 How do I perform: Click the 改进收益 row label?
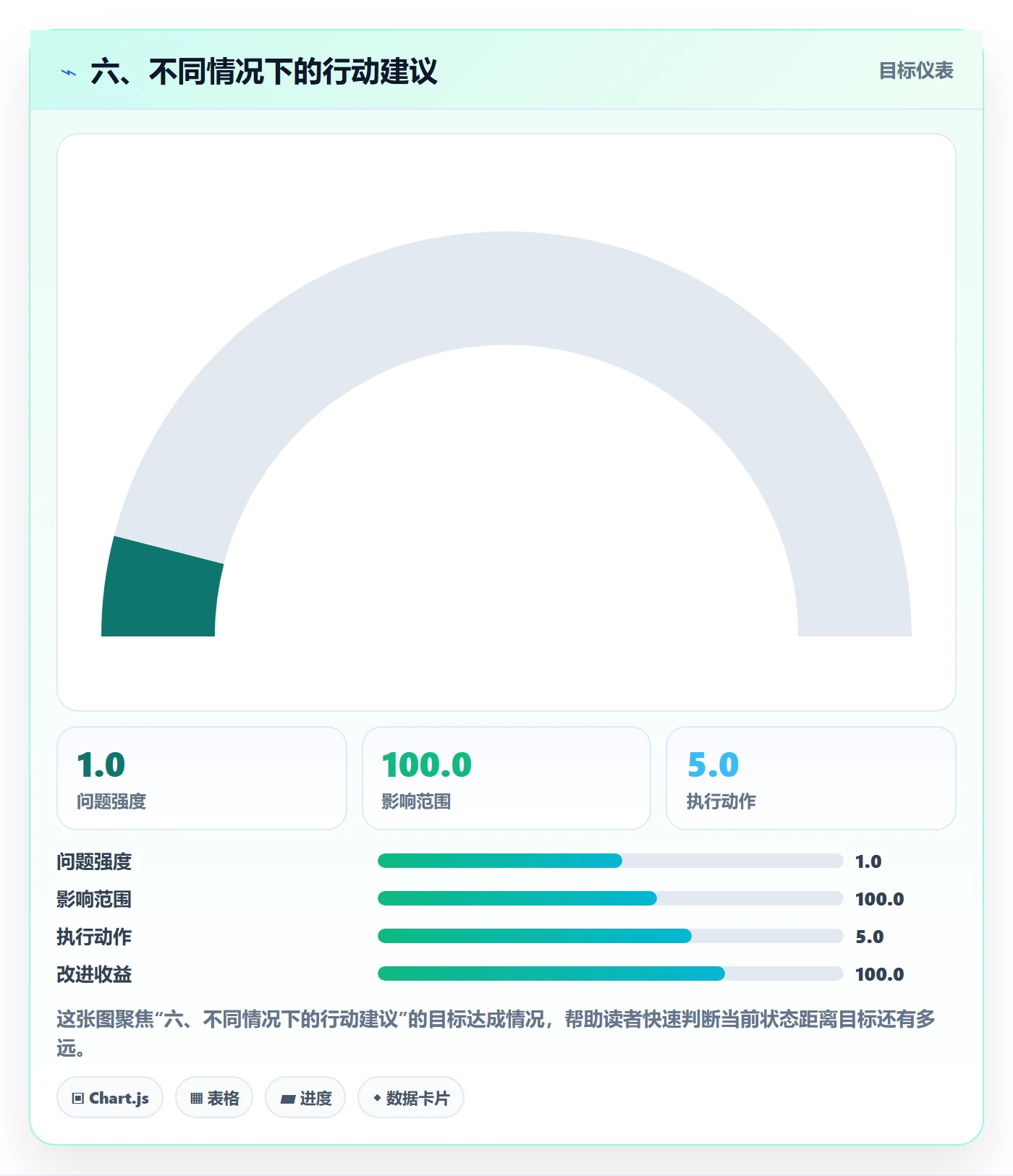94,974
